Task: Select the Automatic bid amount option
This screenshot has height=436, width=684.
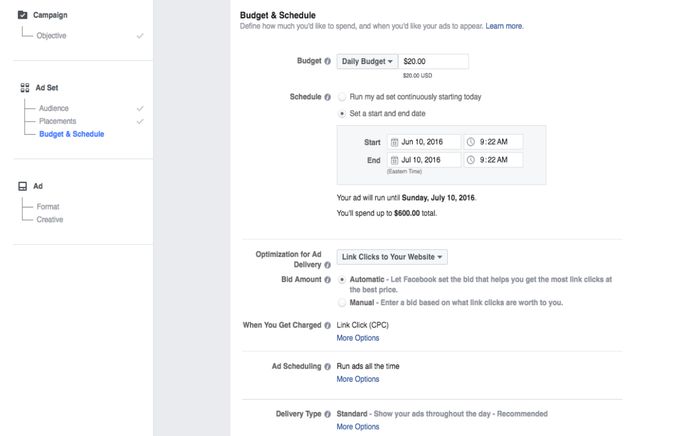Action: click(x=343, y=280)
